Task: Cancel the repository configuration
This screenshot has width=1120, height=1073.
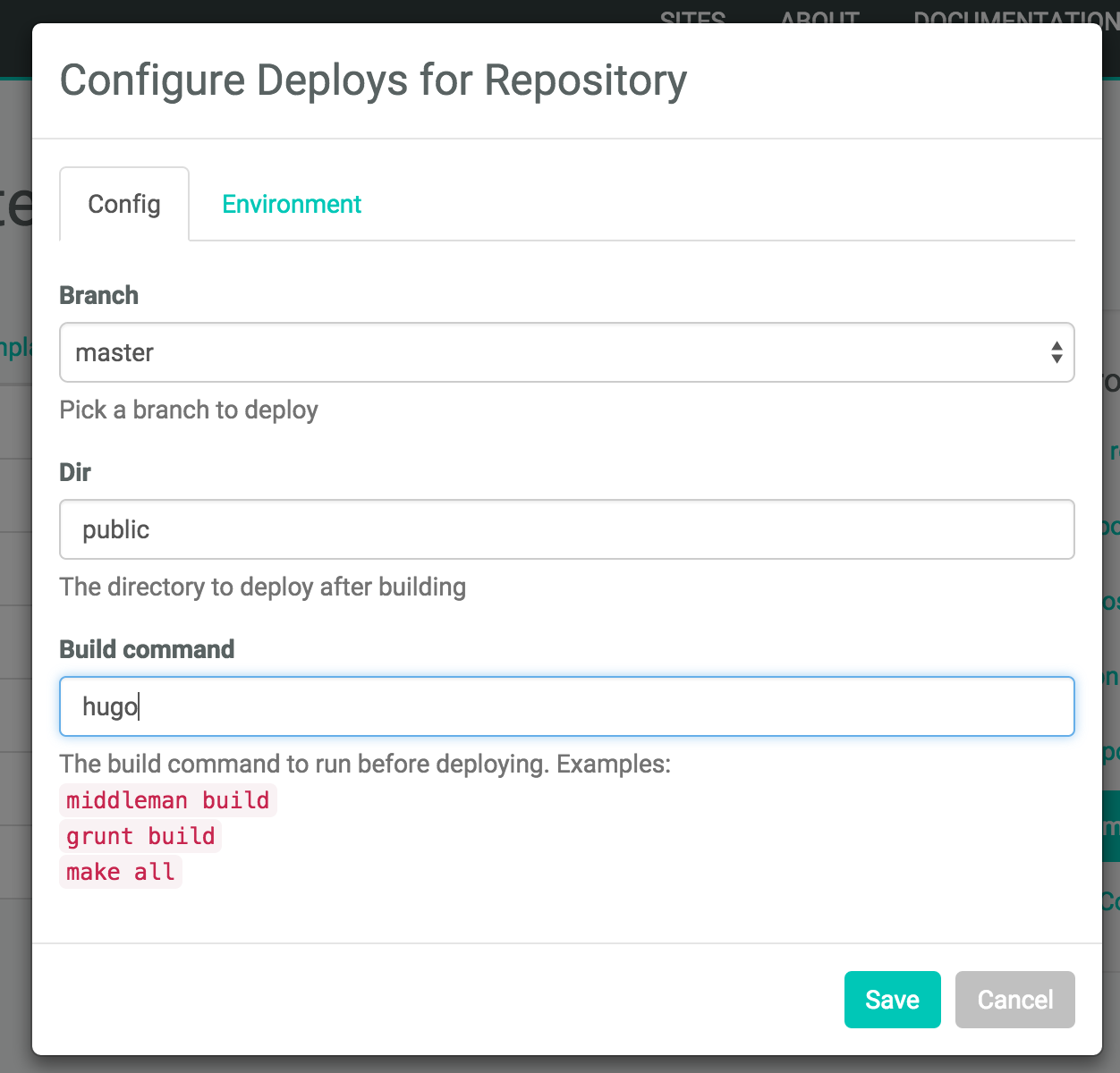Action: [x=1014, y=1000]
